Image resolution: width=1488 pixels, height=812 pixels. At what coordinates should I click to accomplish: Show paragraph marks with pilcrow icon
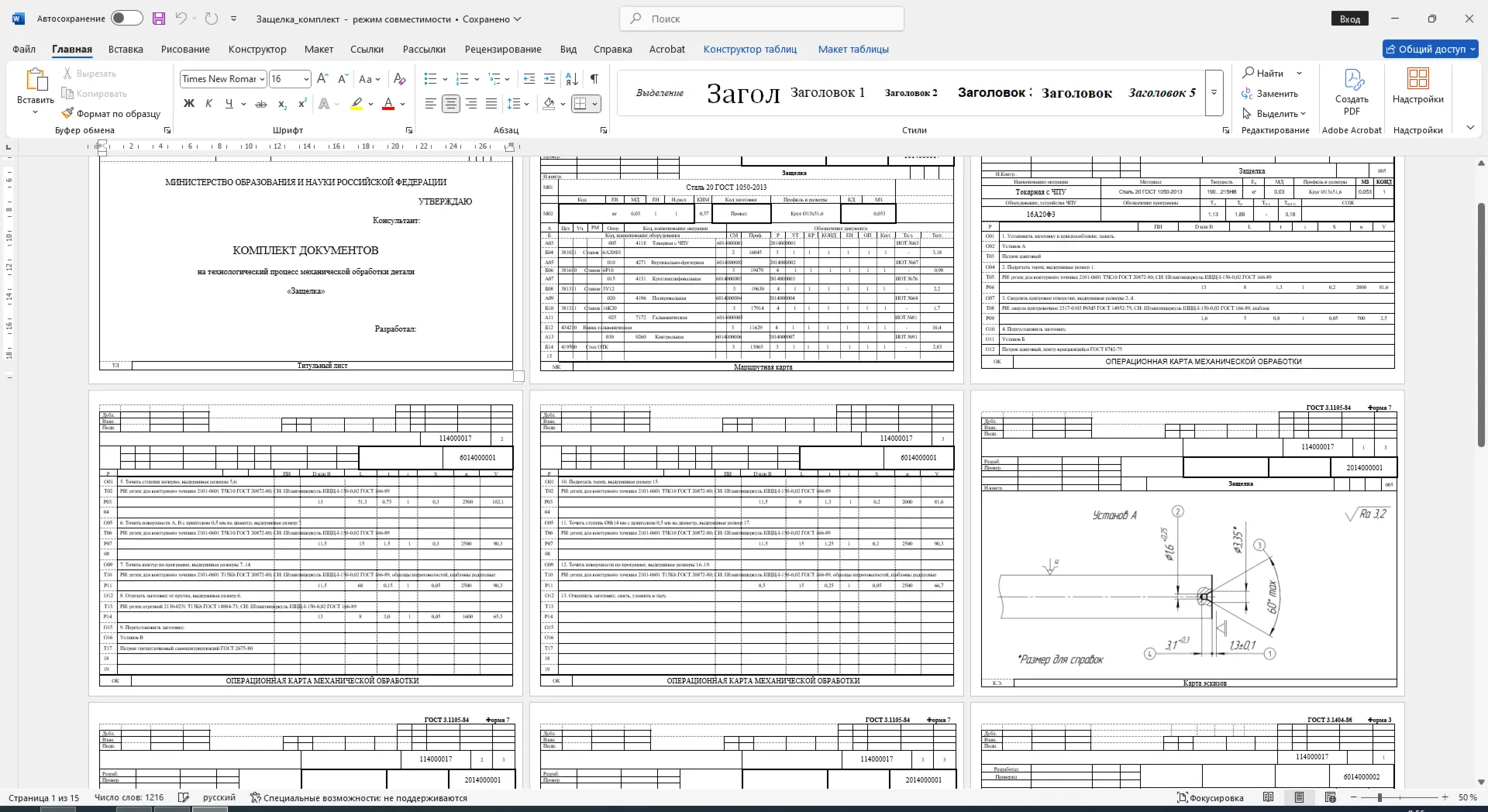[594, 79]
